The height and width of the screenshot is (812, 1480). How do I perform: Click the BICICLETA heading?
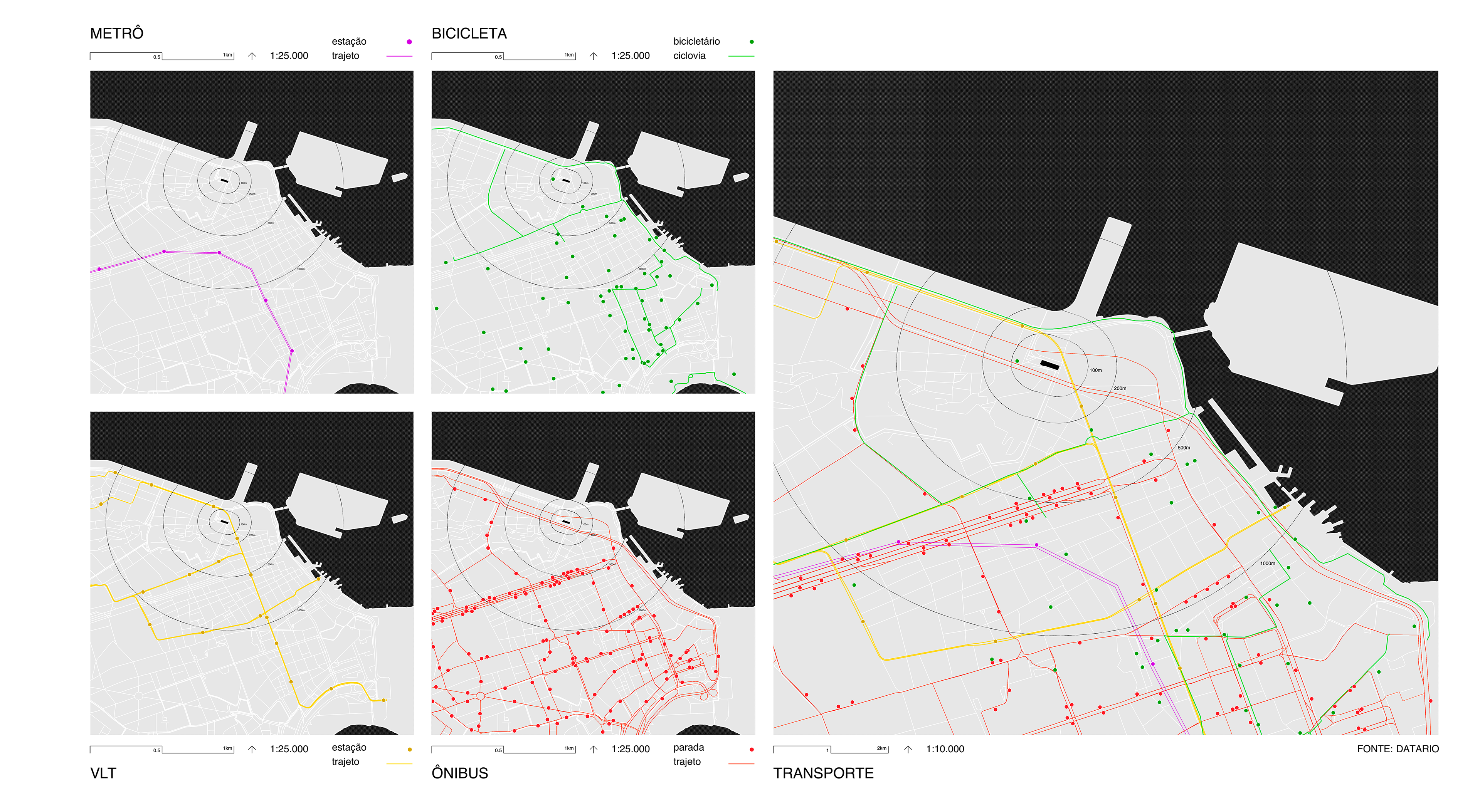(x=469, y=33)
